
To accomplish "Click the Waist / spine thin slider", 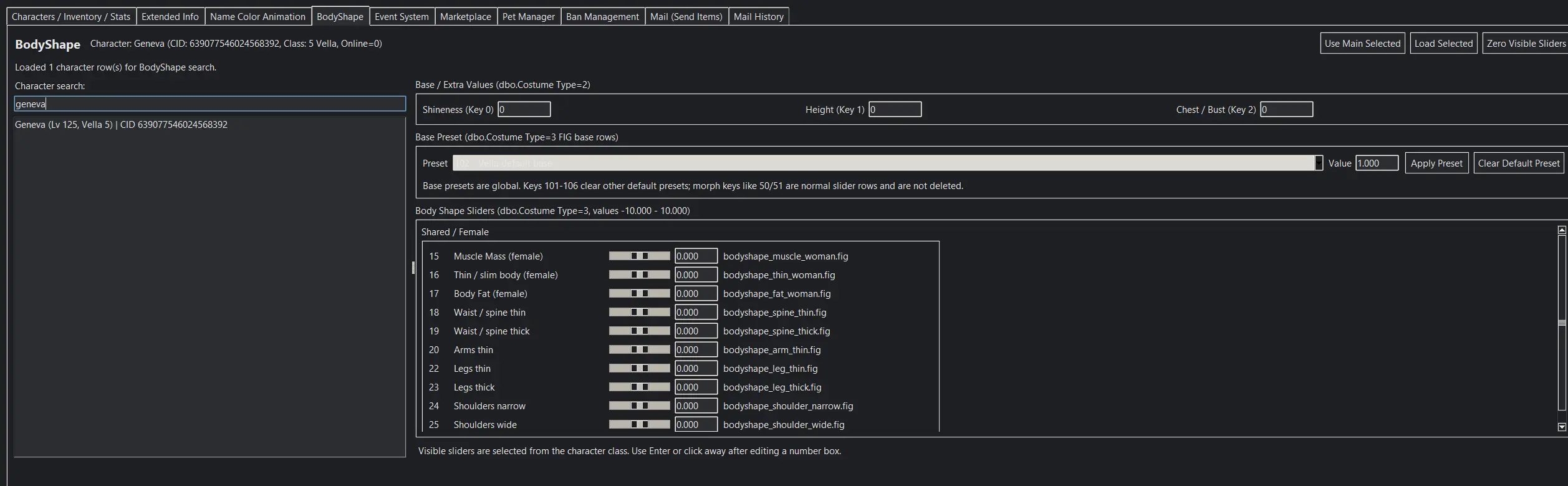I will 639,312.
